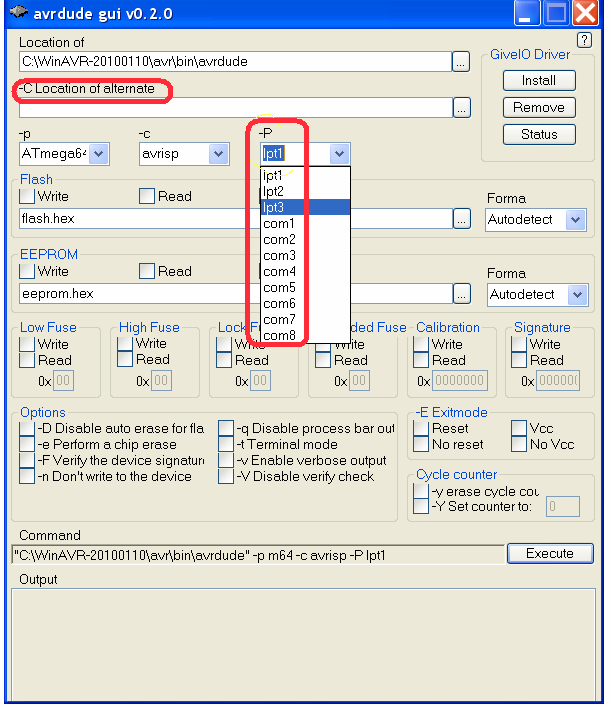Click the -P port text box

295,154
